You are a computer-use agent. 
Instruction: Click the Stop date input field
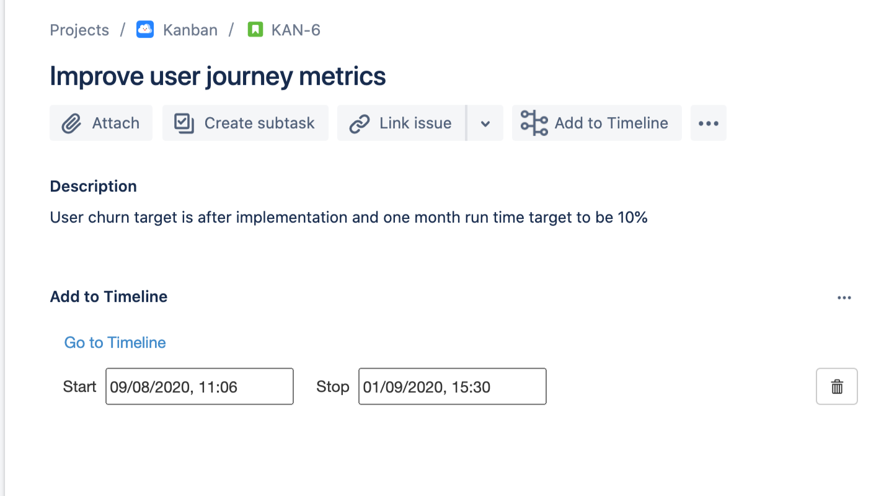coord(452,387)
